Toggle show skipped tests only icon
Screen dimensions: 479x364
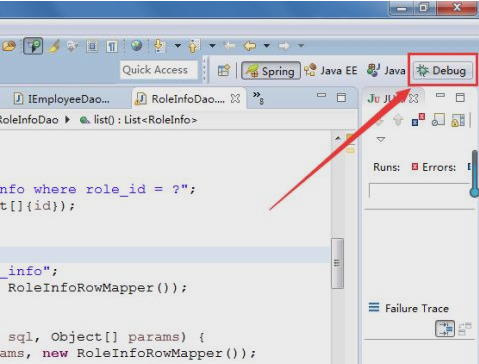click(x=438, y=120)
